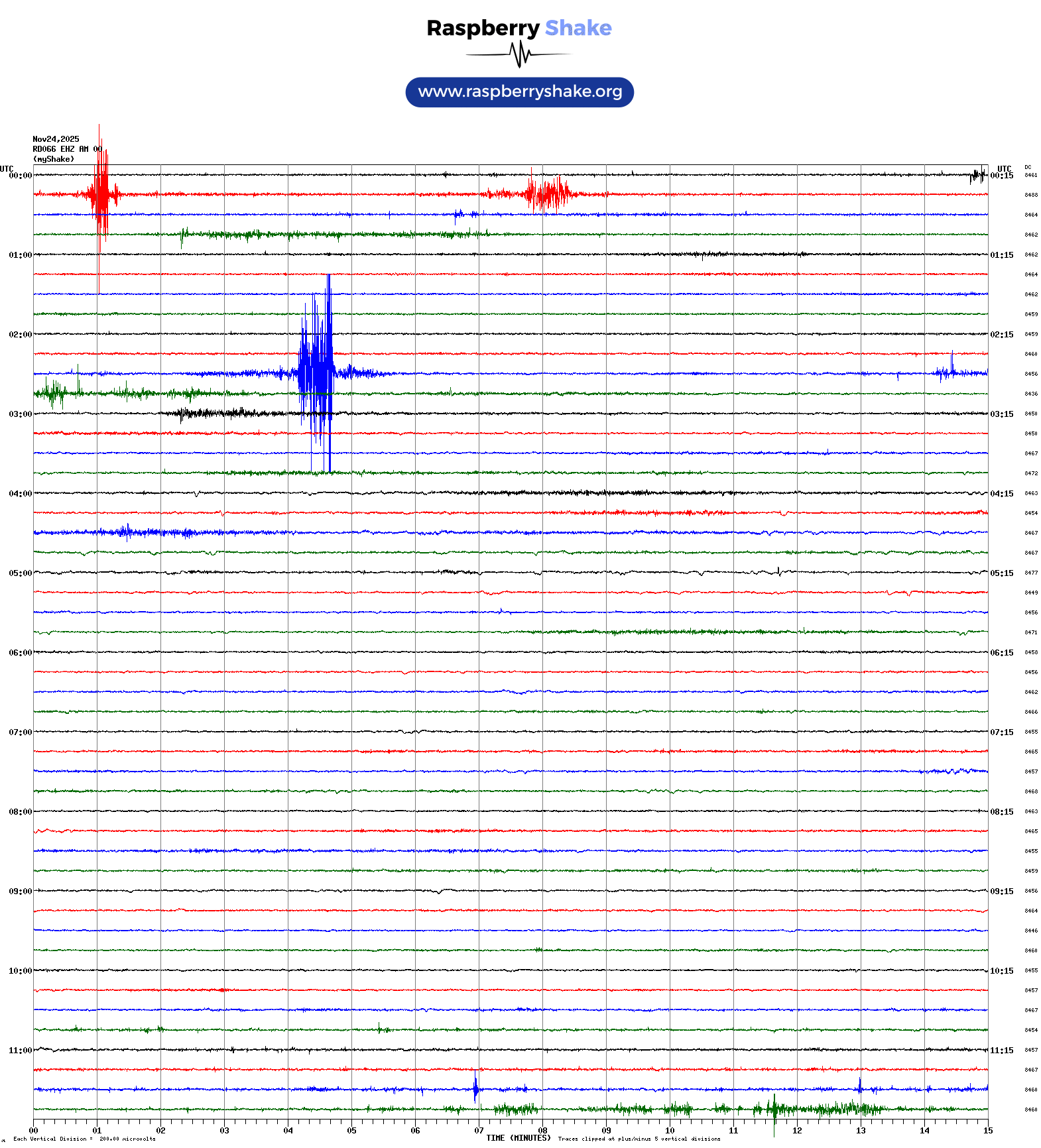Click the 15 tick on bottom minute axis

click(x=987, y=1131)
